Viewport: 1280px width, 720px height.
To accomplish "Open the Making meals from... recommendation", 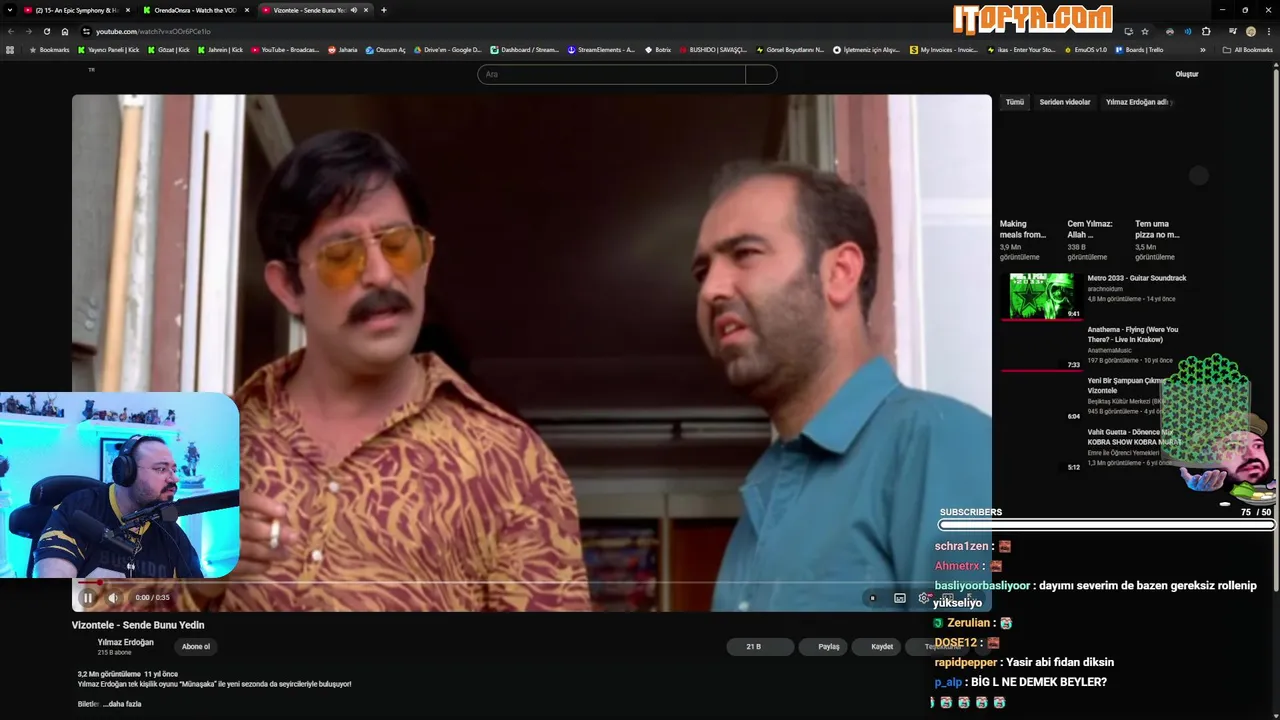I will coord(1023,229).
